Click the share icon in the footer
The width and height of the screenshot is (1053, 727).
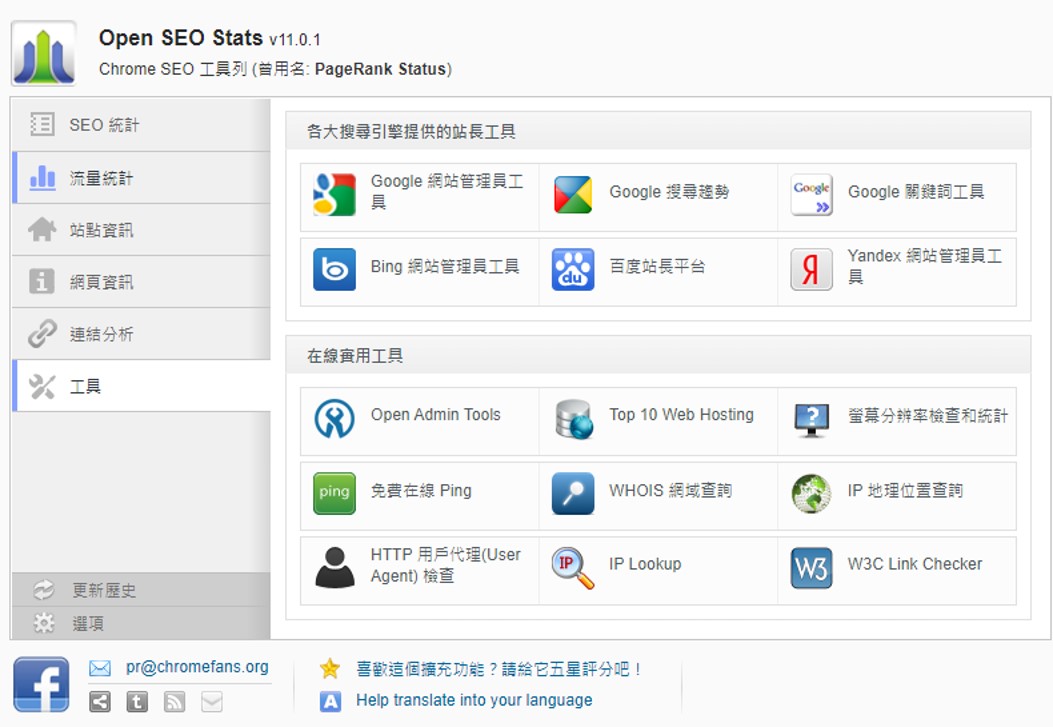(x=100, y=702)
